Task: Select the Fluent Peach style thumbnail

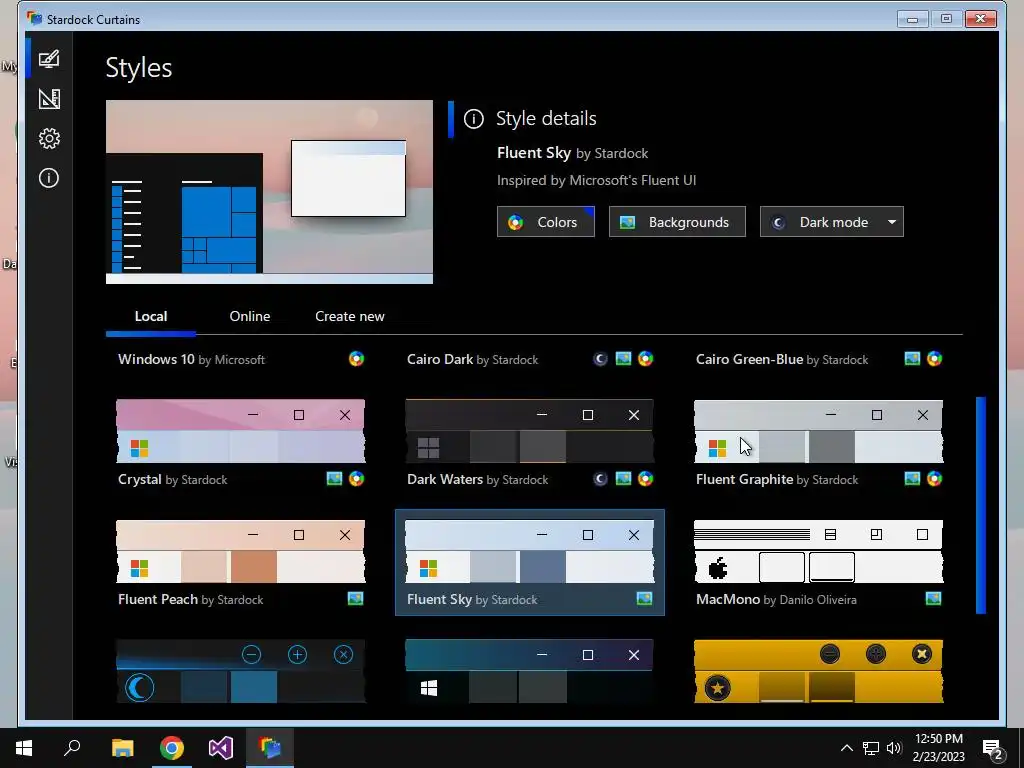Action: click(240, 551)
